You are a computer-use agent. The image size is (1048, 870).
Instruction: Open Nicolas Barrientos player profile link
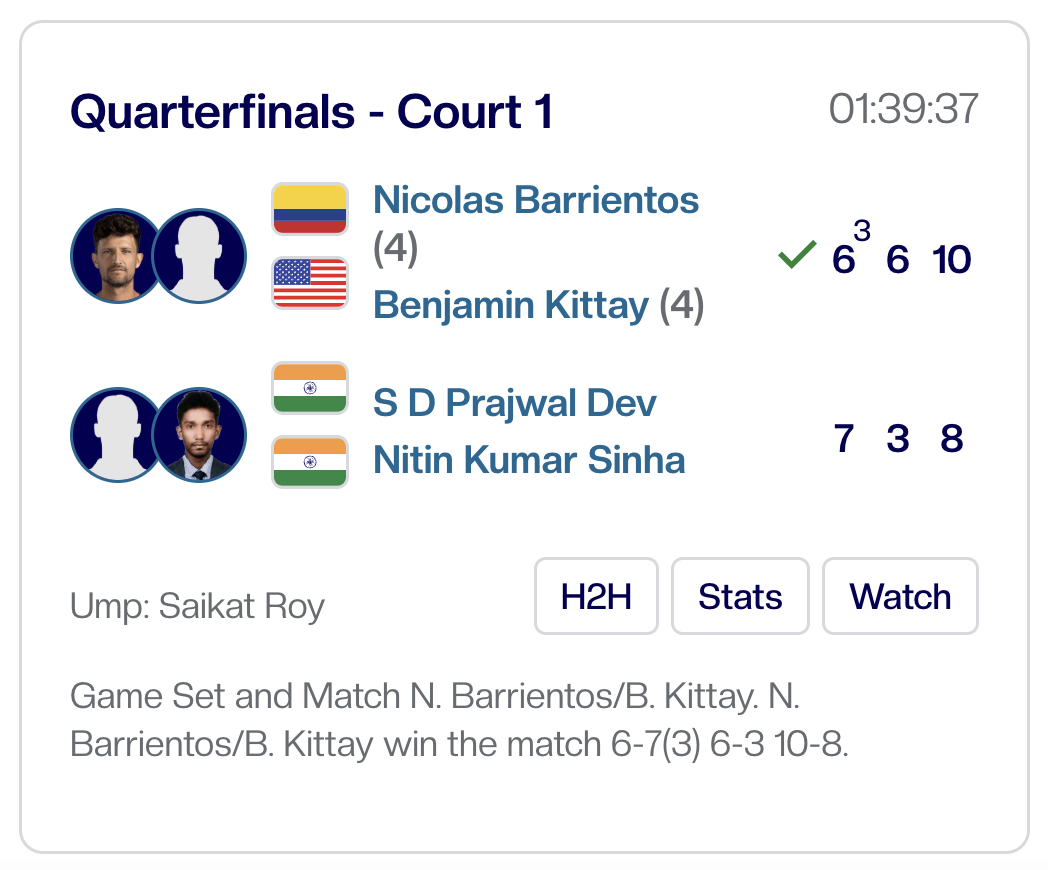click(x=536, y=200)
